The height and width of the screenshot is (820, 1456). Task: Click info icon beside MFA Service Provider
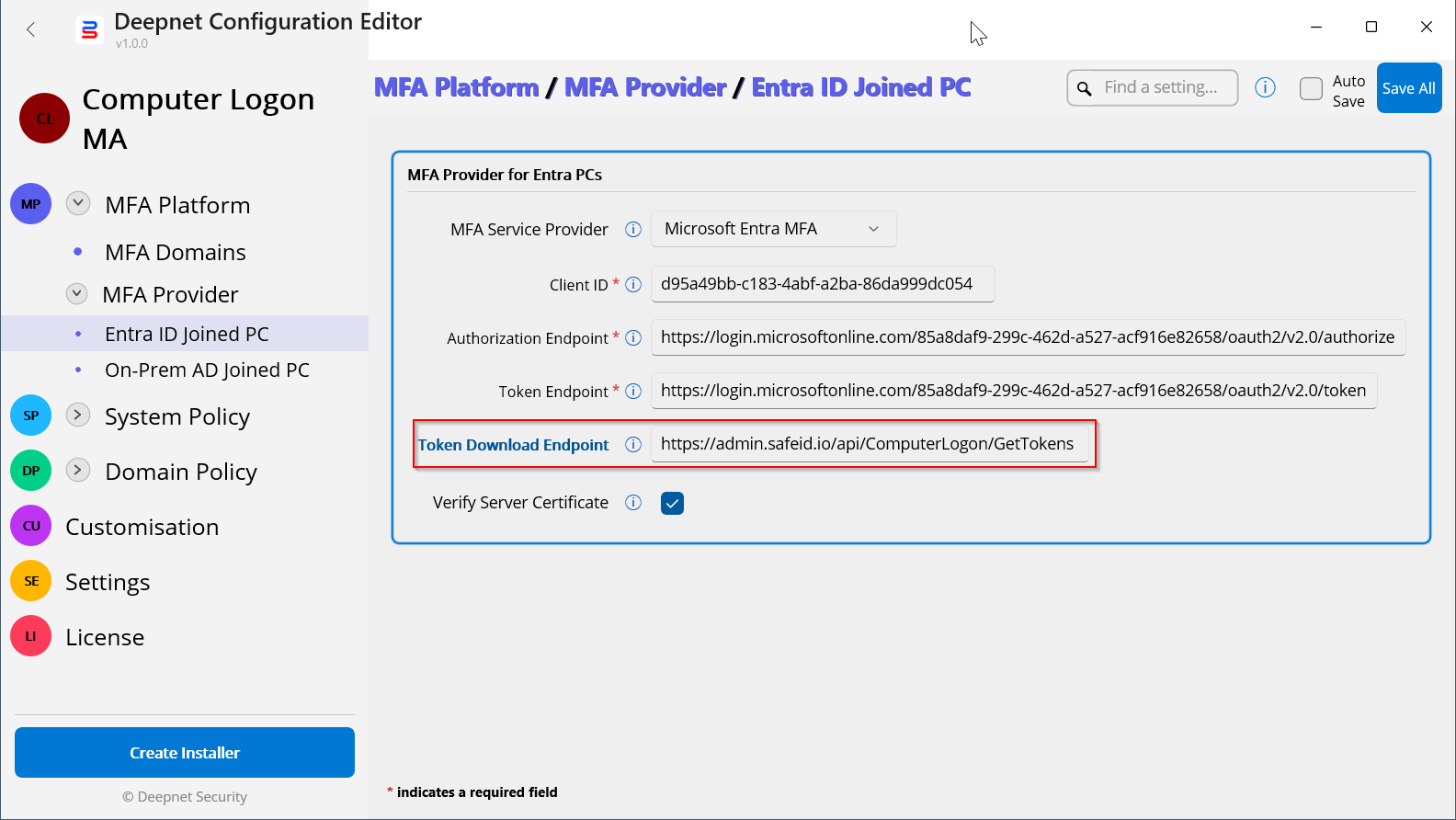pyautogui.click(x=633, y=230)
